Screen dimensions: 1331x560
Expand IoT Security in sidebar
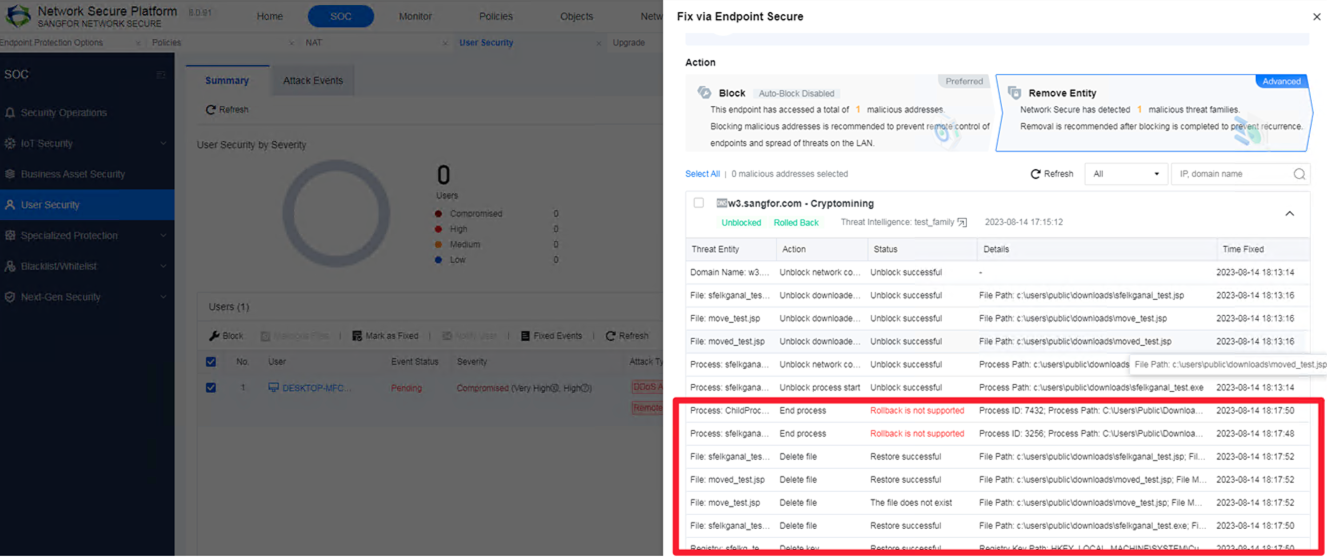click(x=163, y=143)
